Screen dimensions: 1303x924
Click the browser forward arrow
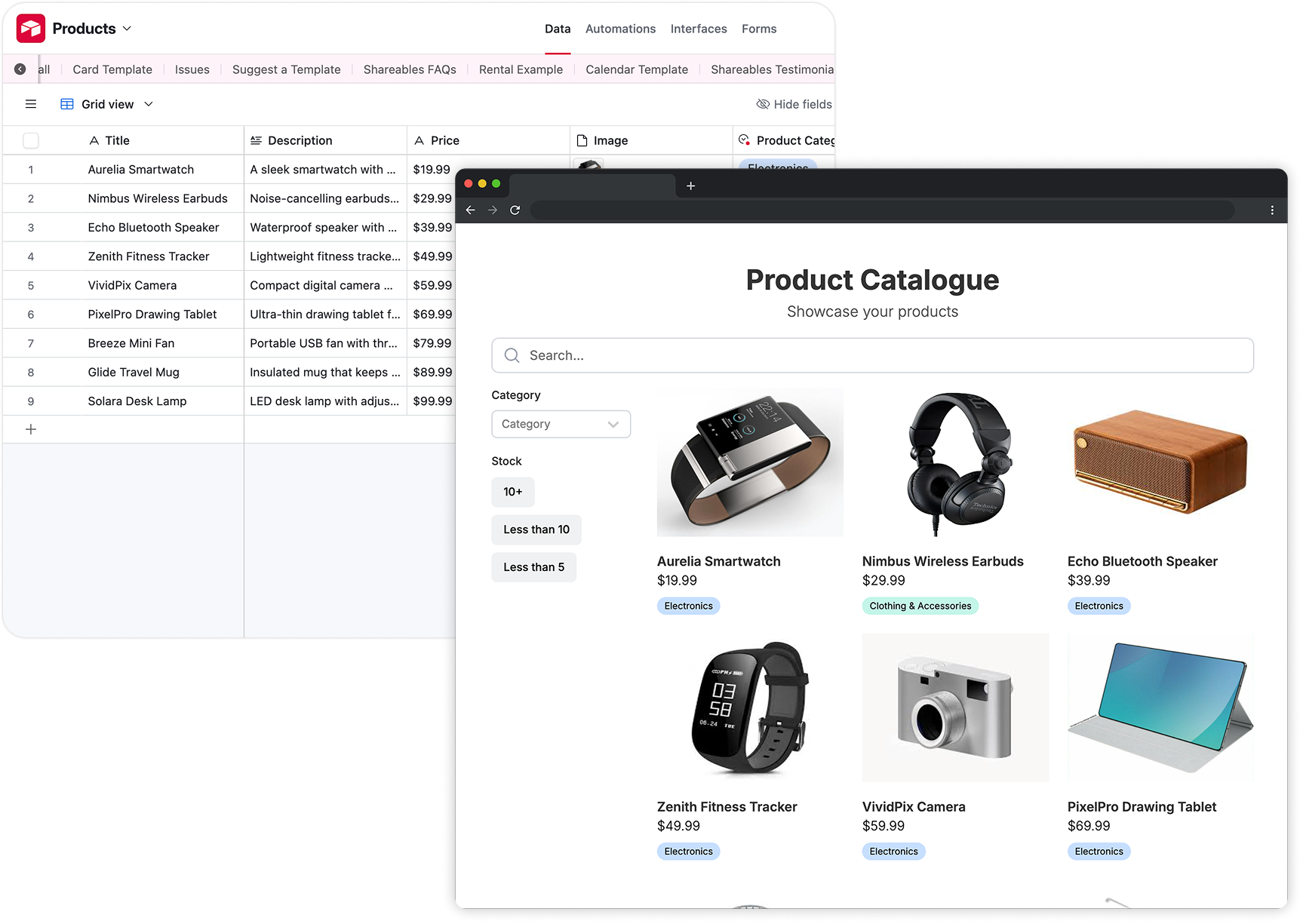point(493,210)
